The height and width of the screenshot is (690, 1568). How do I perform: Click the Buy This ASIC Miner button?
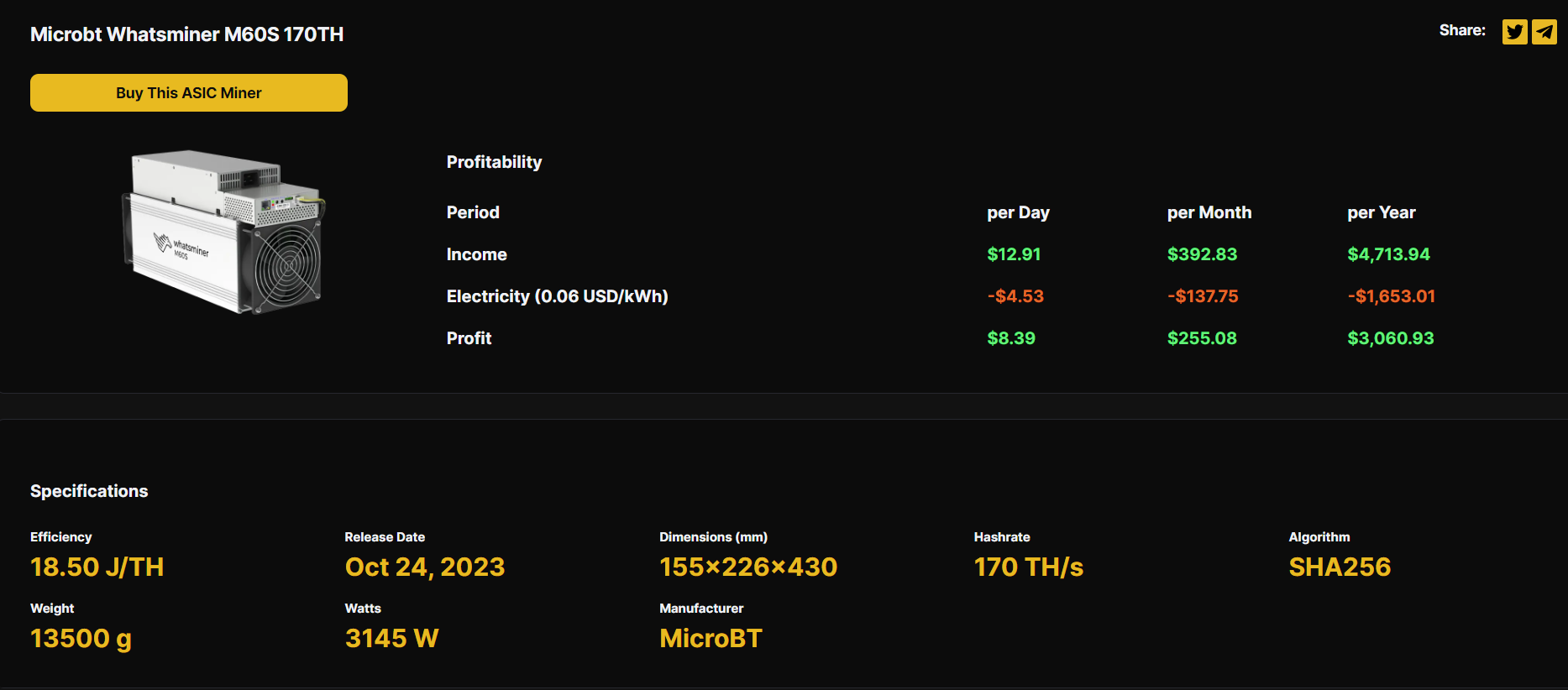189,92
